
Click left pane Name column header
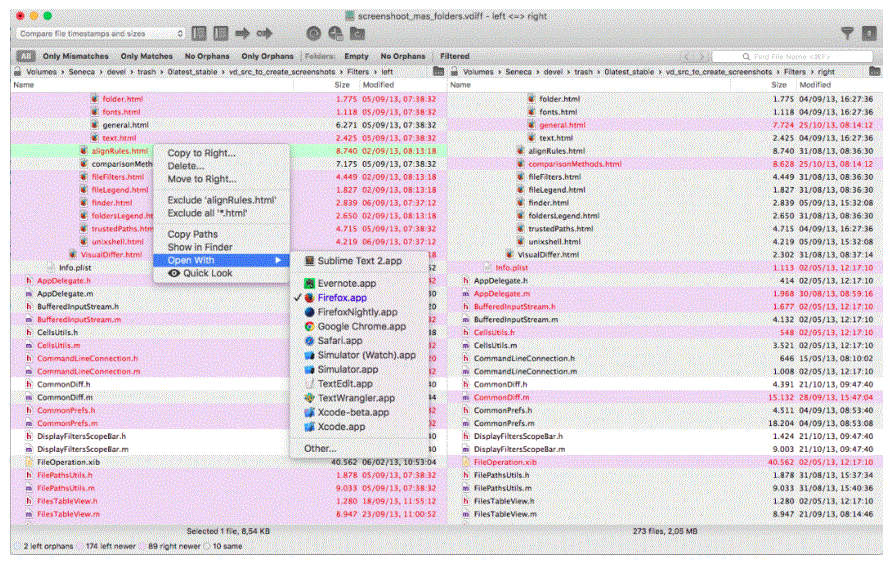pyautogui.click(x=152, y=85)
